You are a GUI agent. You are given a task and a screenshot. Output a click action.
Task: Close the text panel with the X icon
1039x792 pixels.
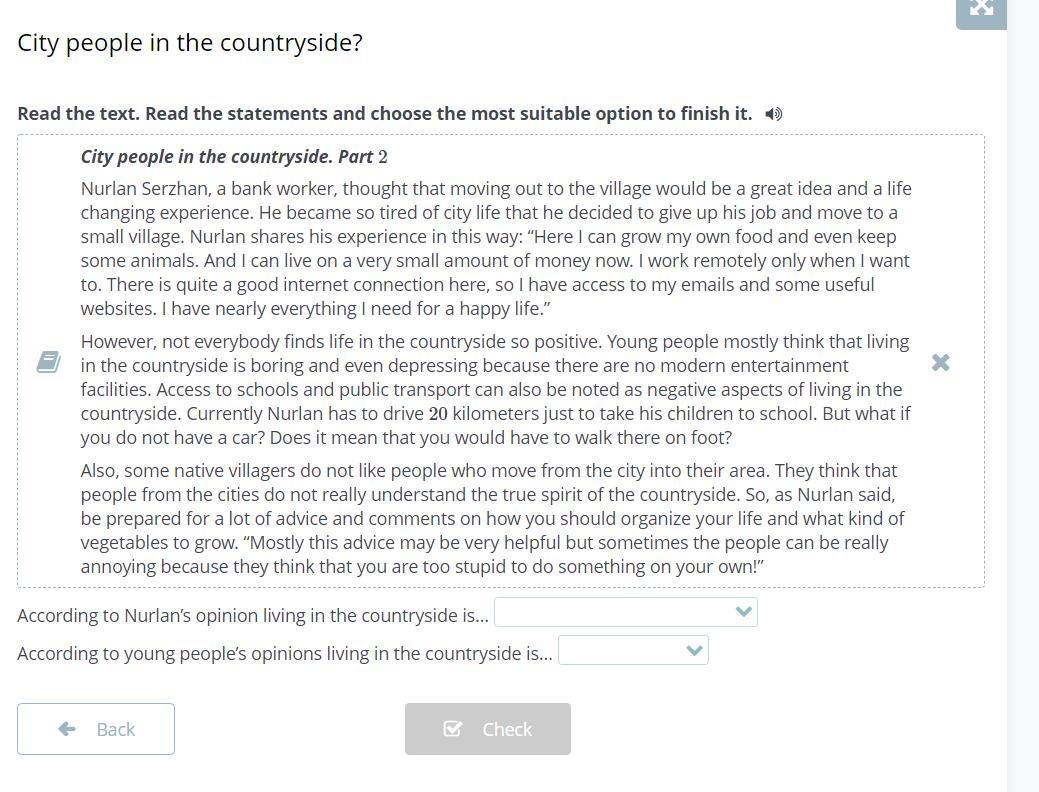tap(940, 363)
